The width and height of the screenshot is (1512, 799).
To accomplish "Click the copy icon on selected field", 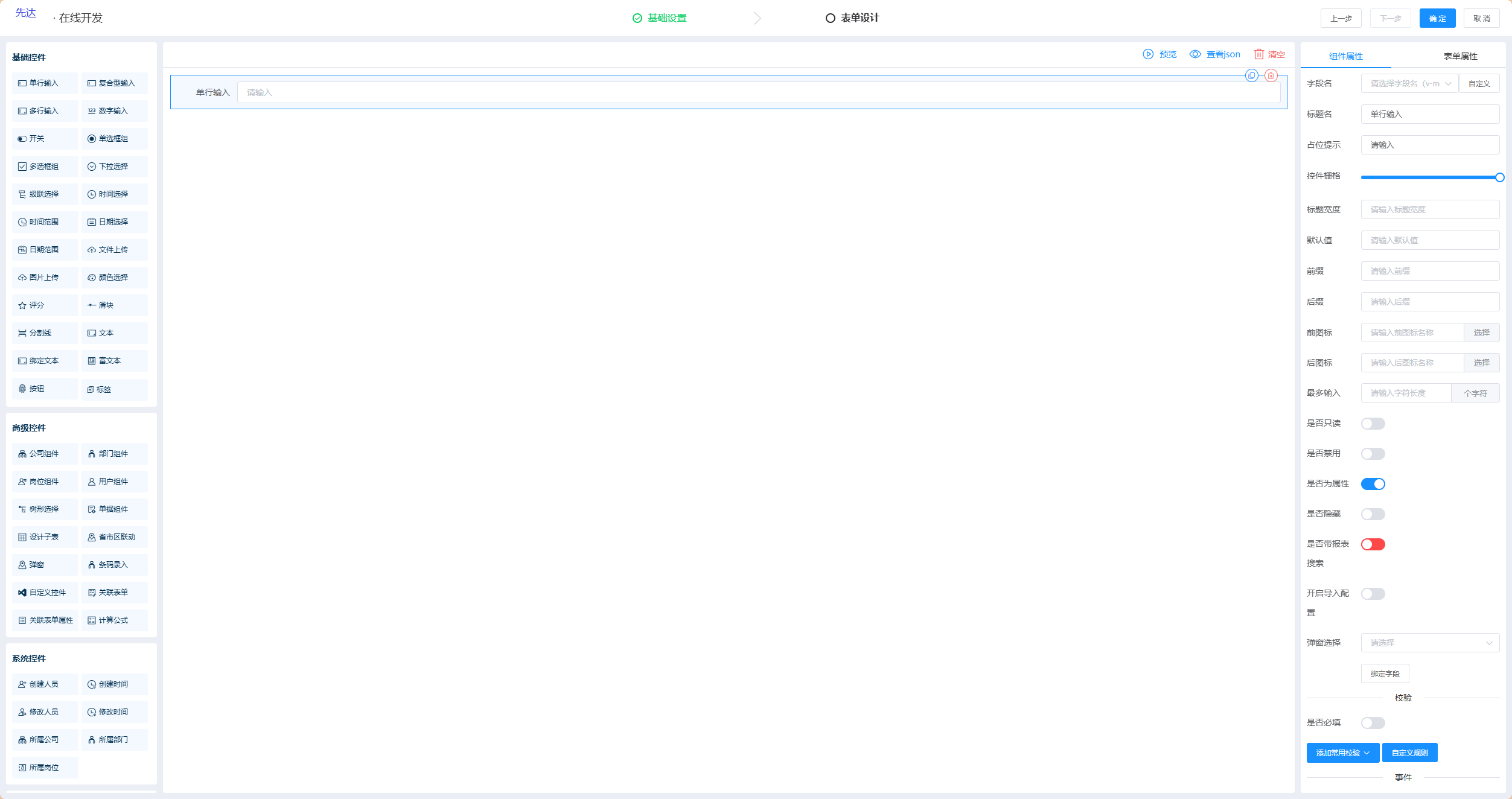I will pyautogui.click(x=1251, y=76).
